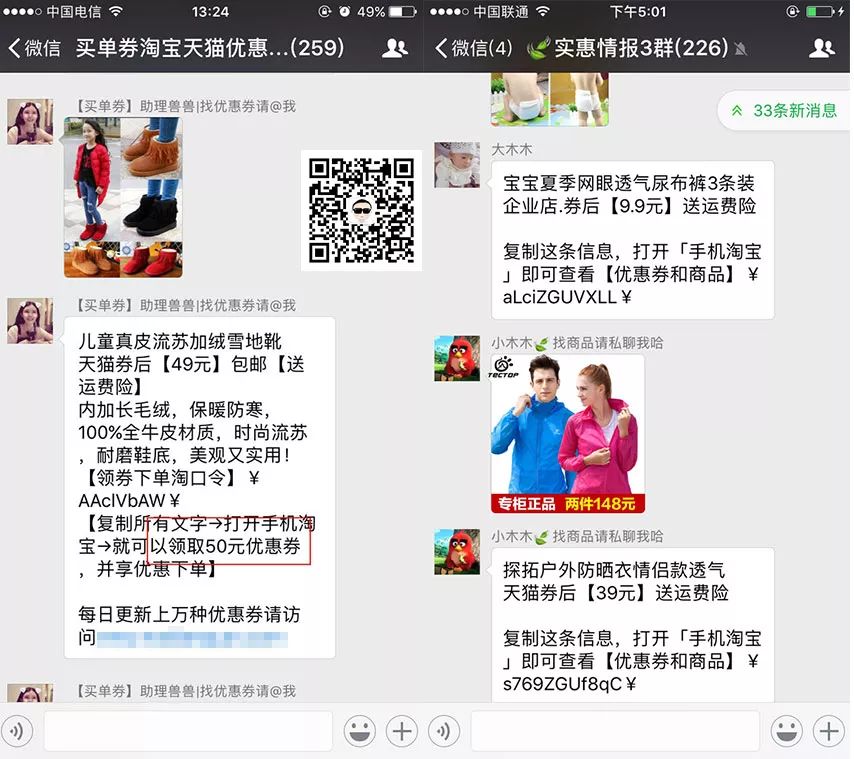Tap Wi-Fi status icon for 中国电信
Image resolution: width=854 pixels, height=759 pixels.
pyautogui.click(x=115, y=11)
